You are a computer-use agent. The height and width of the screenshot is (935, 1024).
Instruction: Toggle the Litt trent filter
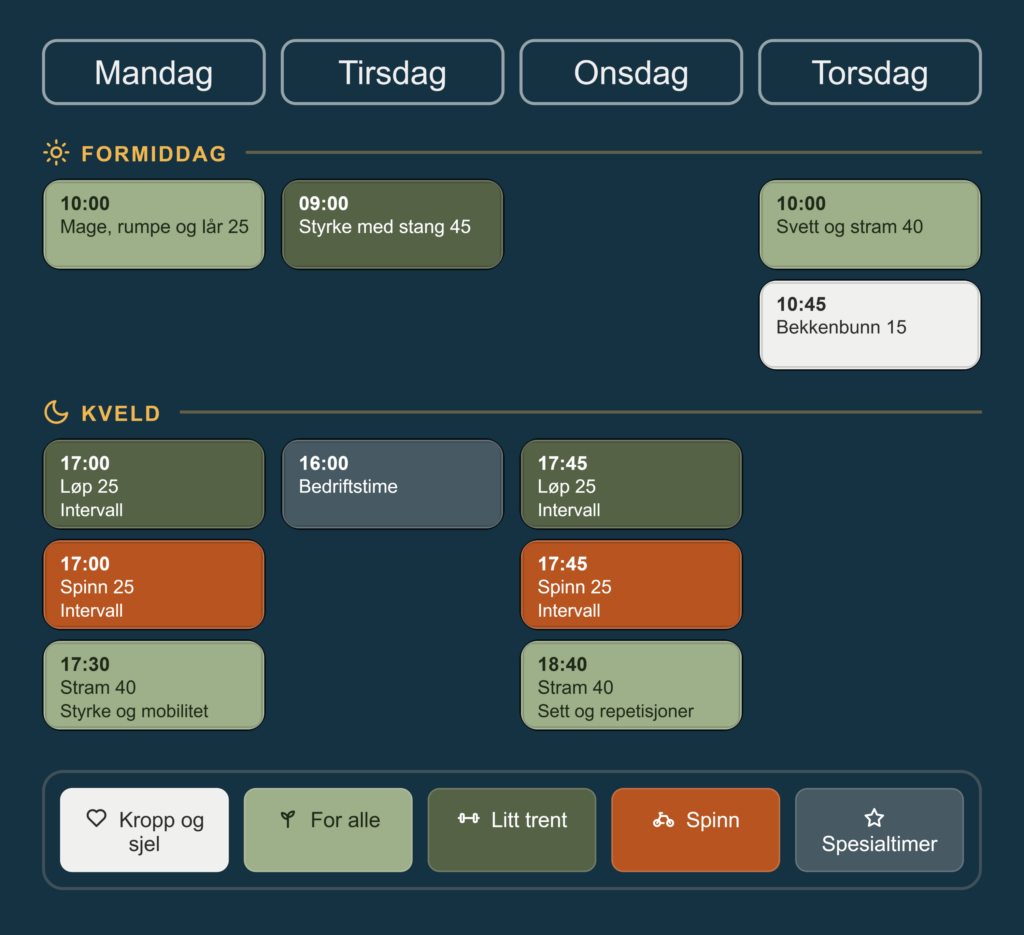tap(512, 830)
